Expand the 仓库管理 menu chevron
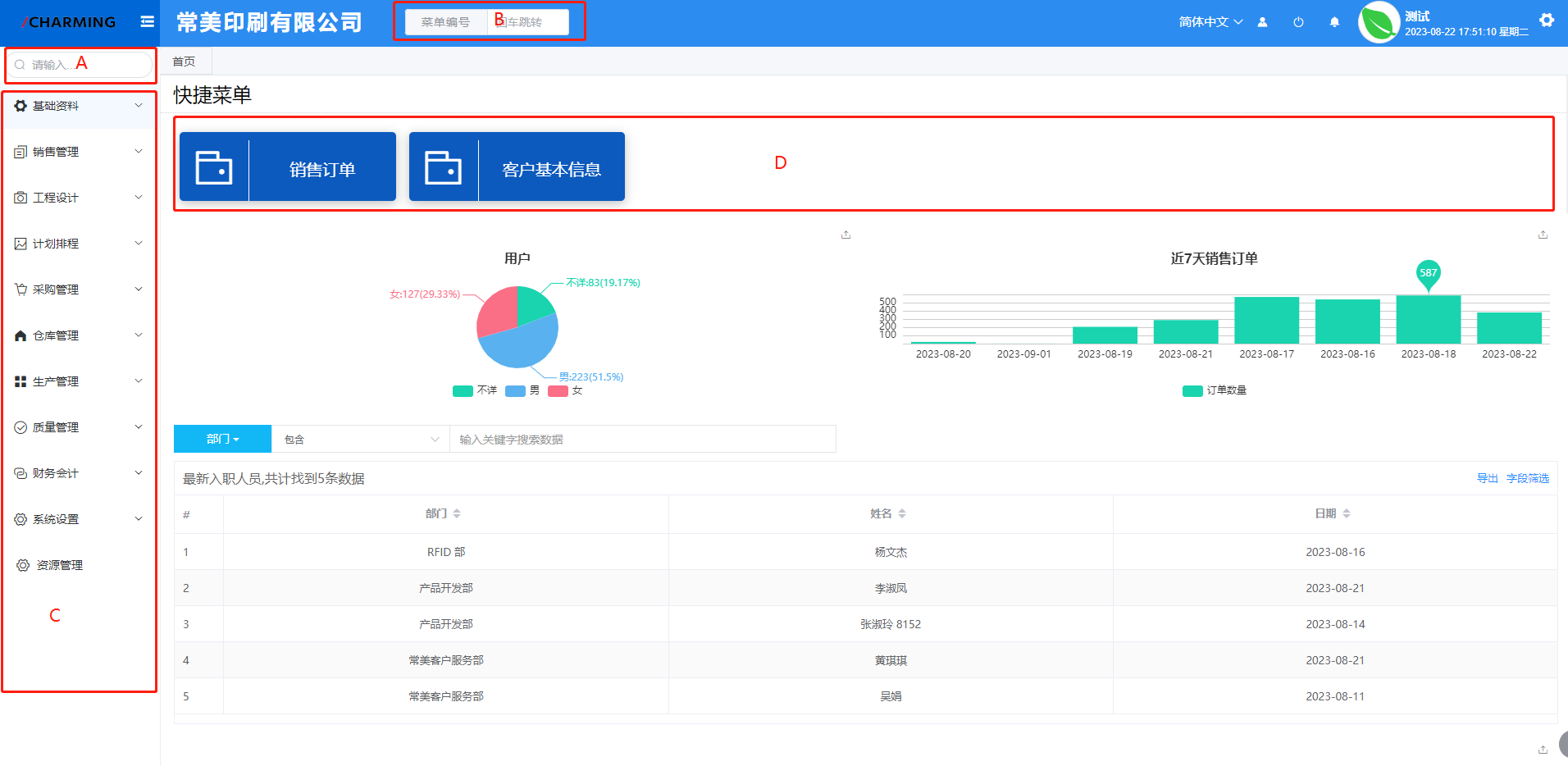This screenshot has height=766, width=1568. (x=139, y=335)
